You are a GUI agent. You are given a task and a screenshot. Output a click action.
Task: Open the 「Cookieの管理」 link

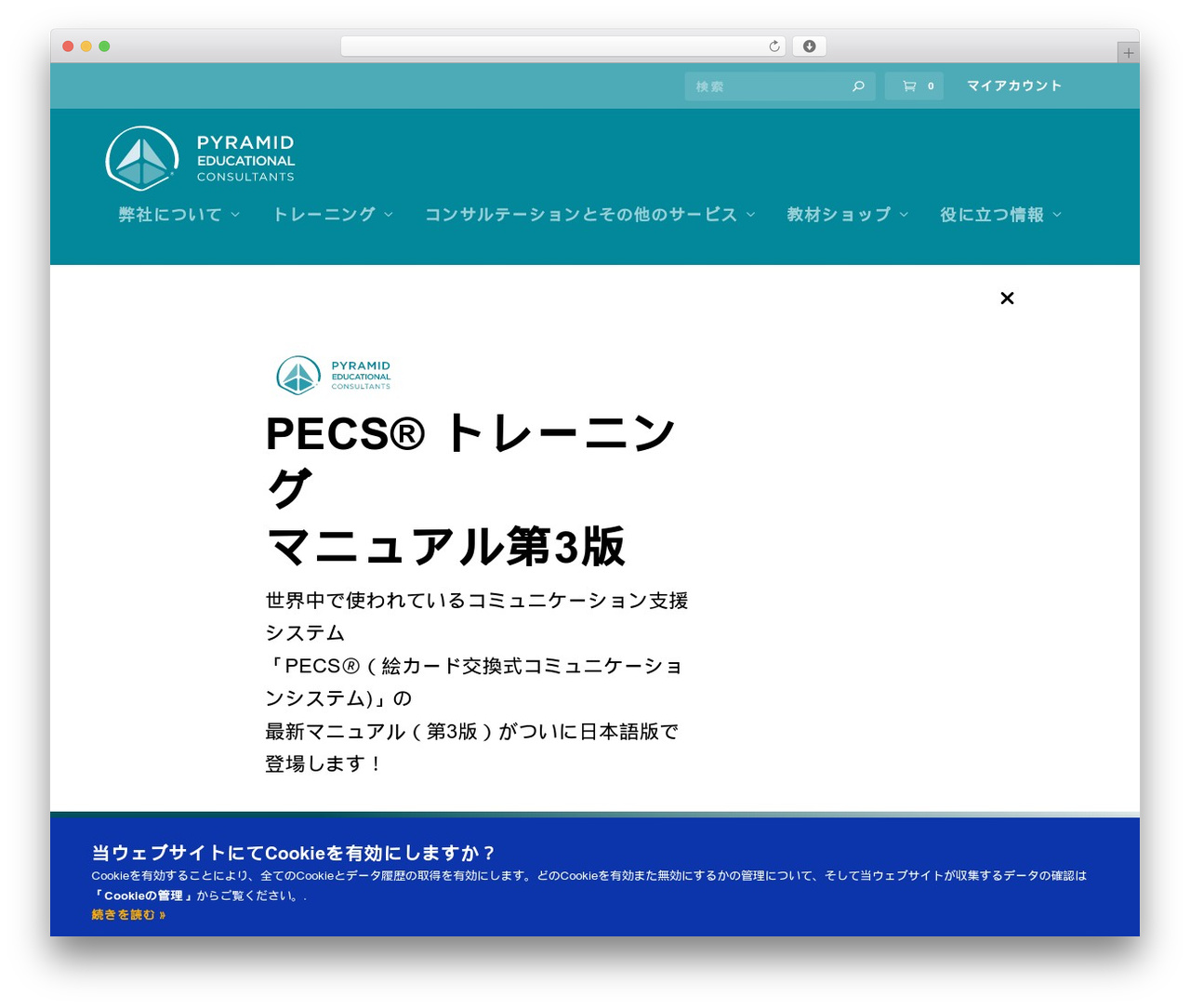(x=142, y=895)
